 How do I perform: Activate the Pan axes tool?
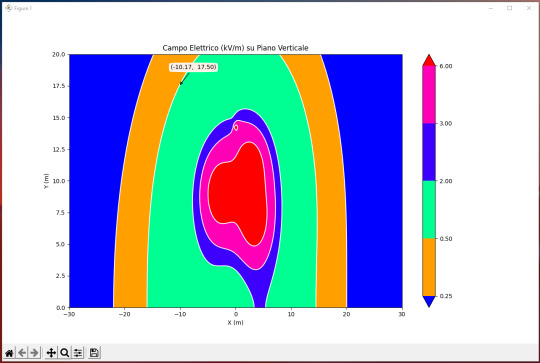(51, 353)
